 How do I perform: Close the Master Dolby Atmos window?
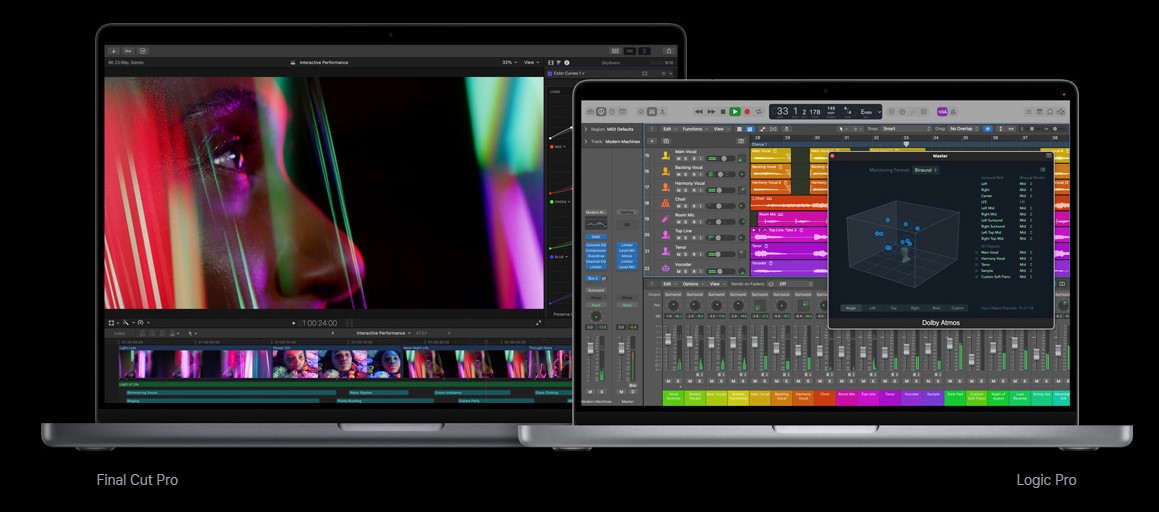click(x=832, y=156)
